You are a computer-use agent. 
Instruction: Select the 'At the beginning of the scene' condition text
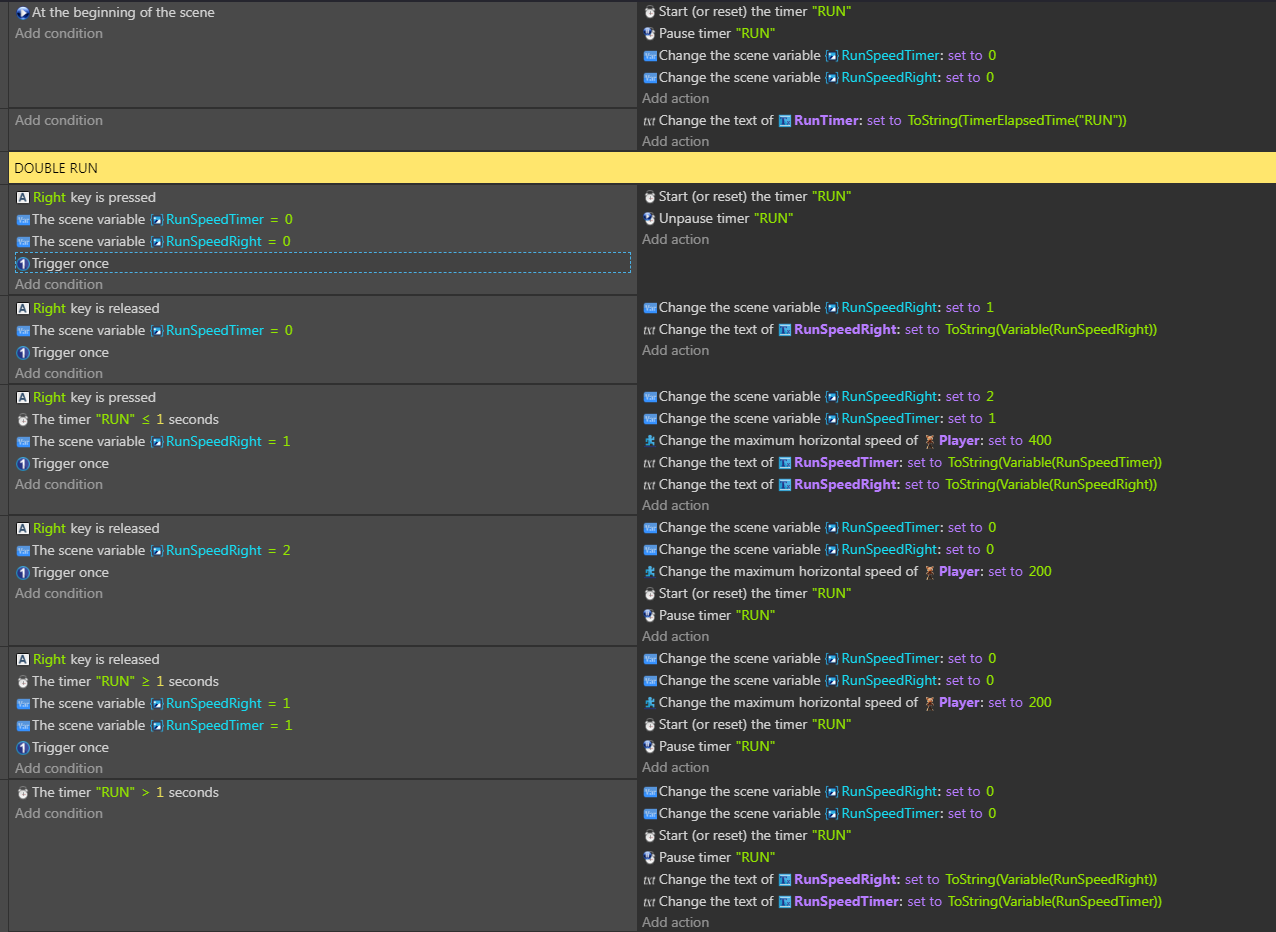point(123,12)
